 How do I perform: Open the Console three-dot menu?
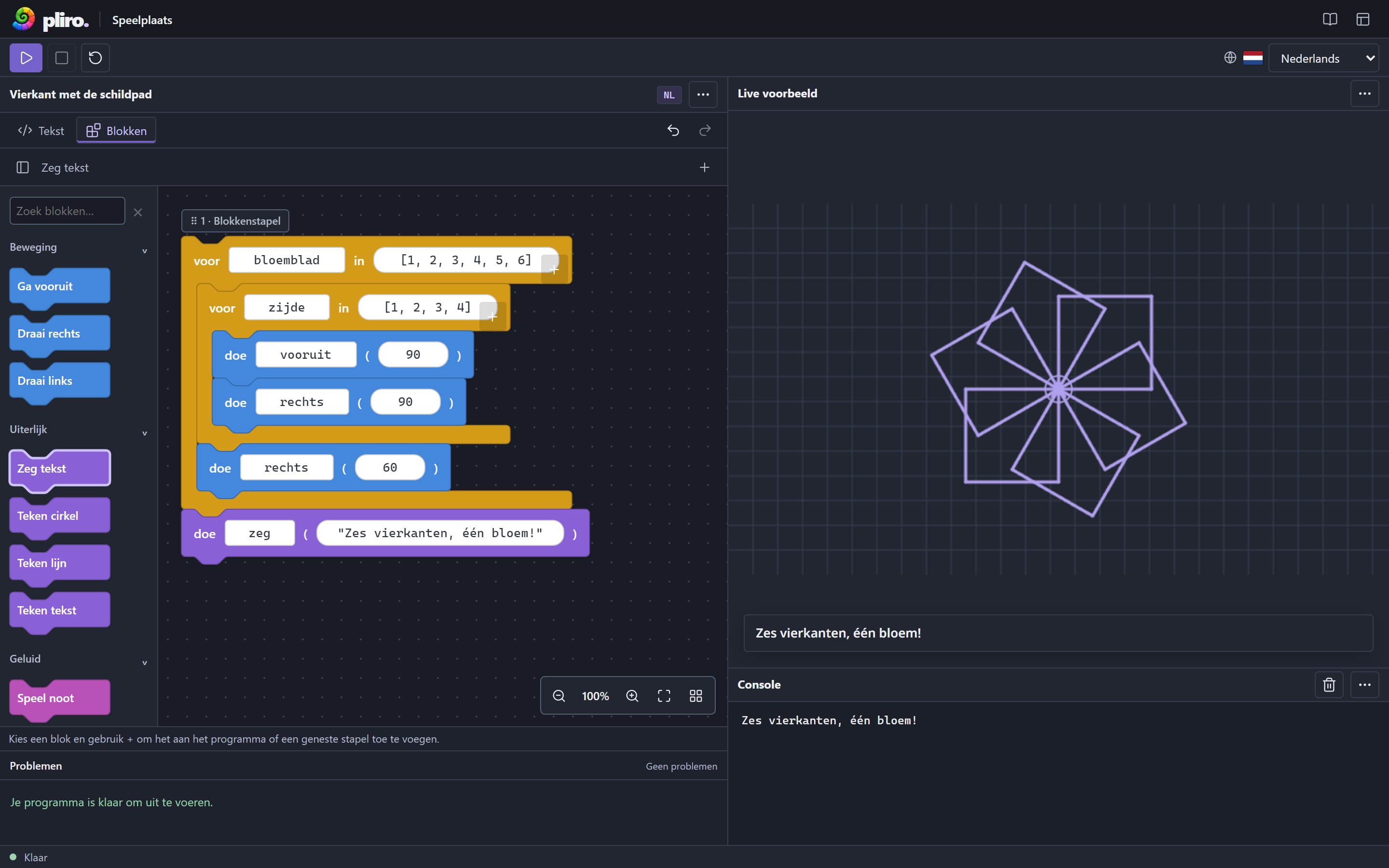click(x=1364, y=685)
